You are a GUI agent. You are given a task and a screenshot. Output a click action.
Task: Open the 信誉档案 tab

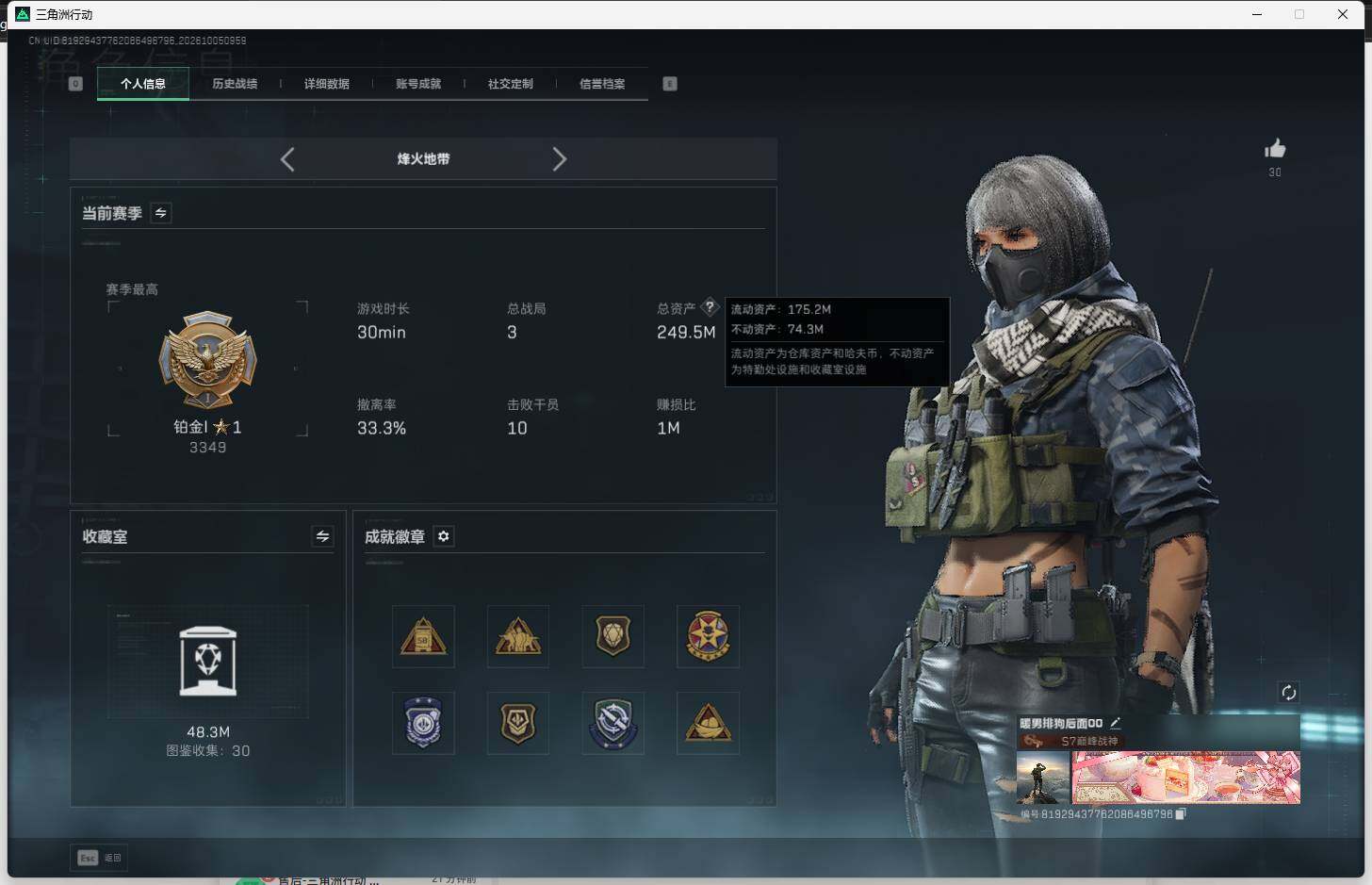602,84
